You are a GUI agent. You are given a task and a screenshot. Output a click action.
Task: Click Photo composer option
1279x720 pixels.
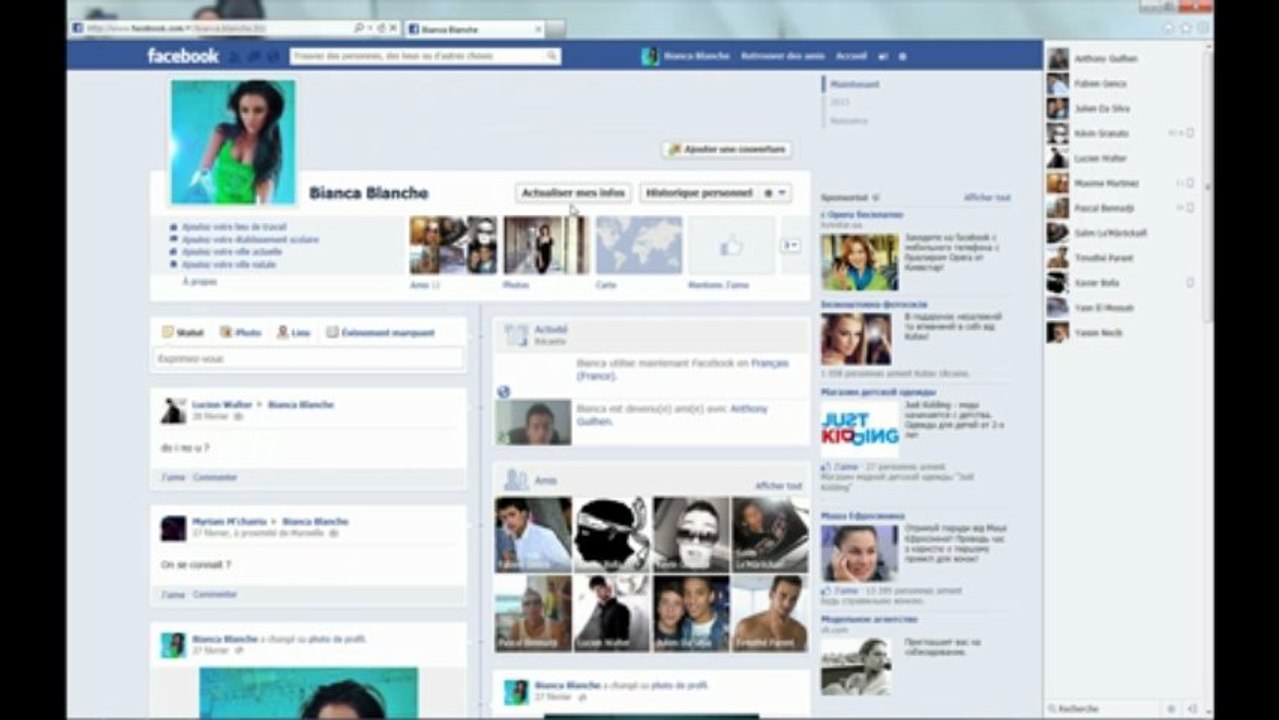pos(241,332)
